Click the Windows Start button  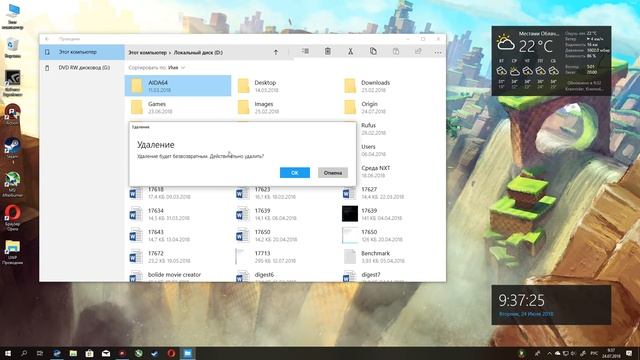tap(8, 353)
